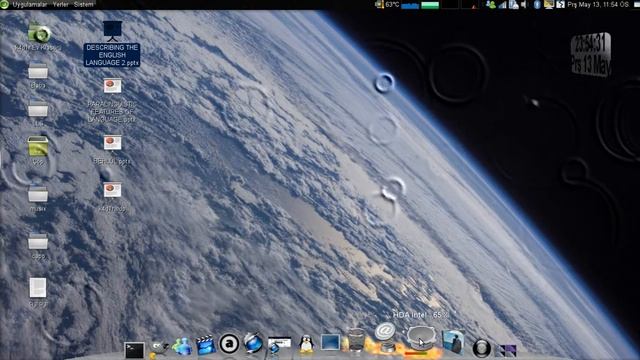
Task: Open the volume speaker tray icon
Action: (x=524, y=4)
